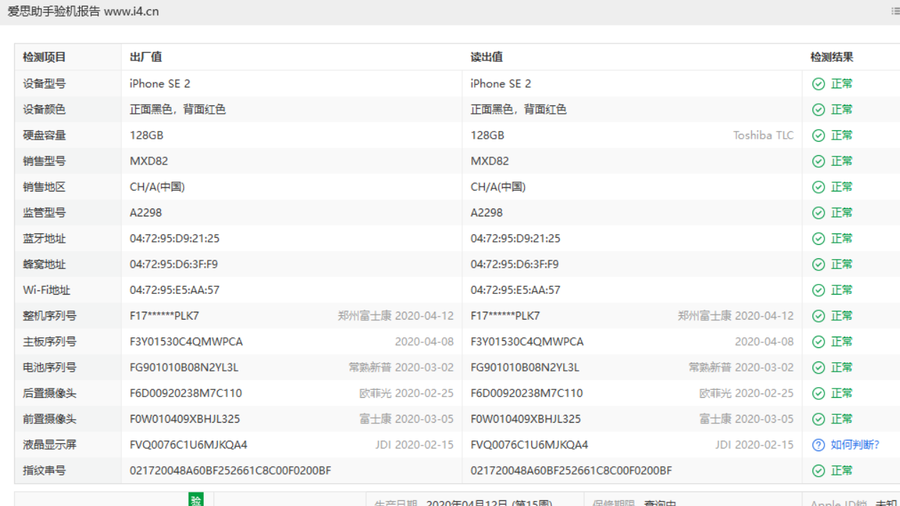The width and height of the screenshot is (900, 506).
Task: Click factory mainboard serial F3Y01530C4QMWPCA
Action: pos(186,342)
